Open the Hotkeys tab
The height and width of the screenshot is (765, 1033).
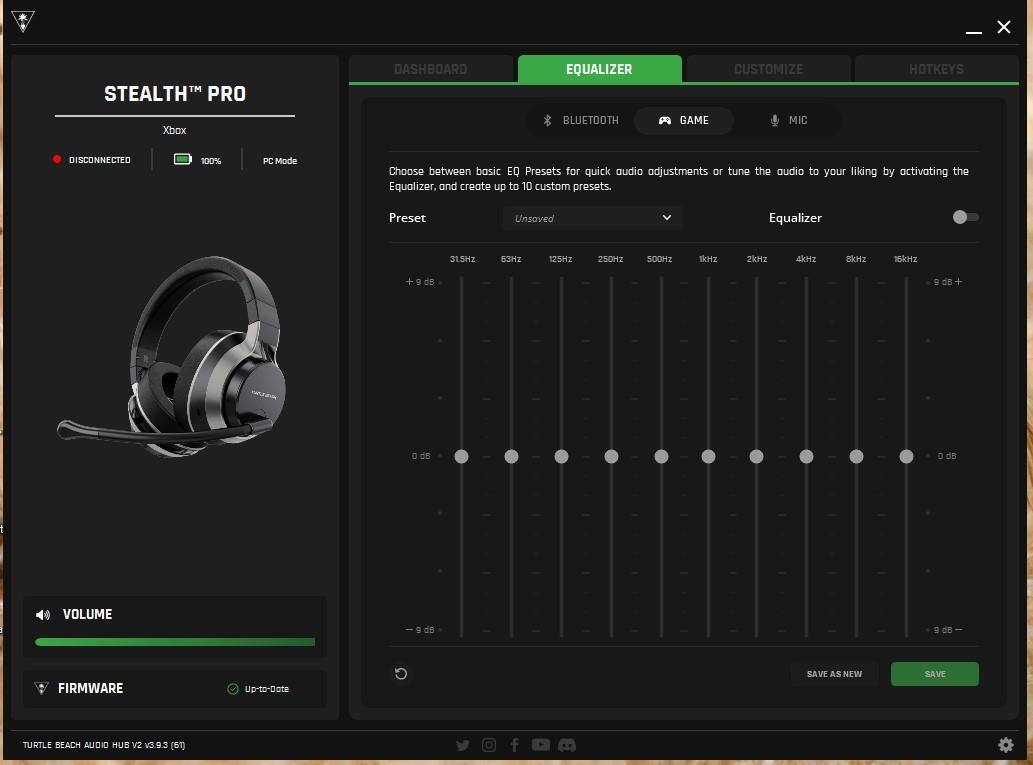(x=936, y=69)
